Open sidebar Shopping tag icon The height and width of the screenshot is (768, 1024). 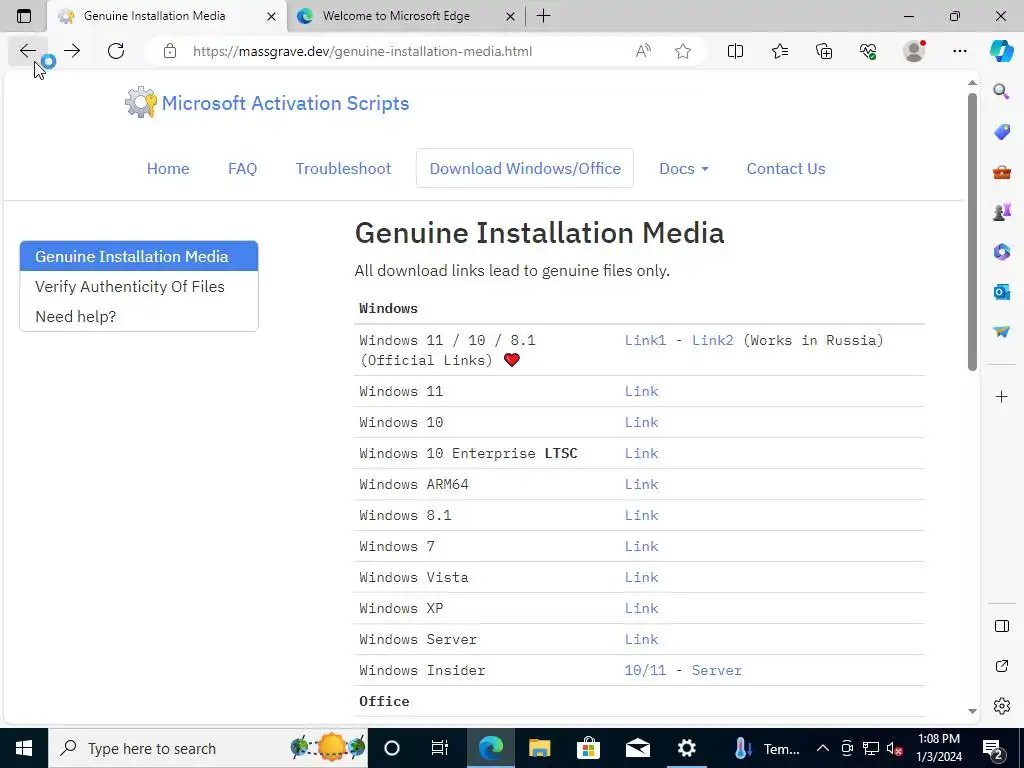tap(1001, 131)
